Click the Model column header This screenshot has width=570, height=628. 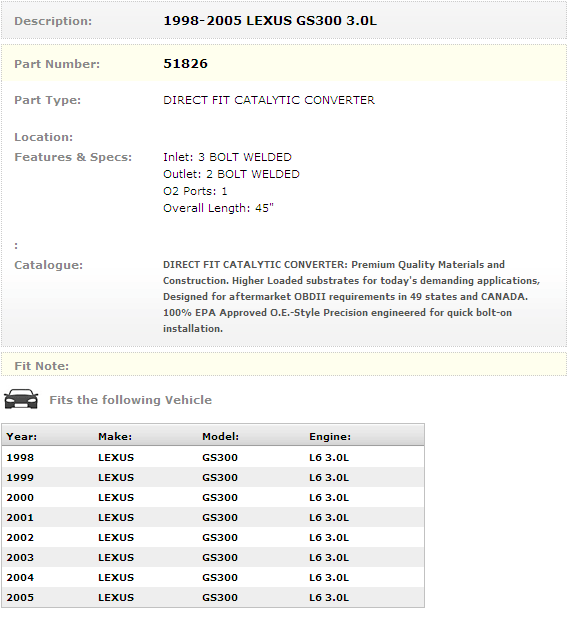220,437
